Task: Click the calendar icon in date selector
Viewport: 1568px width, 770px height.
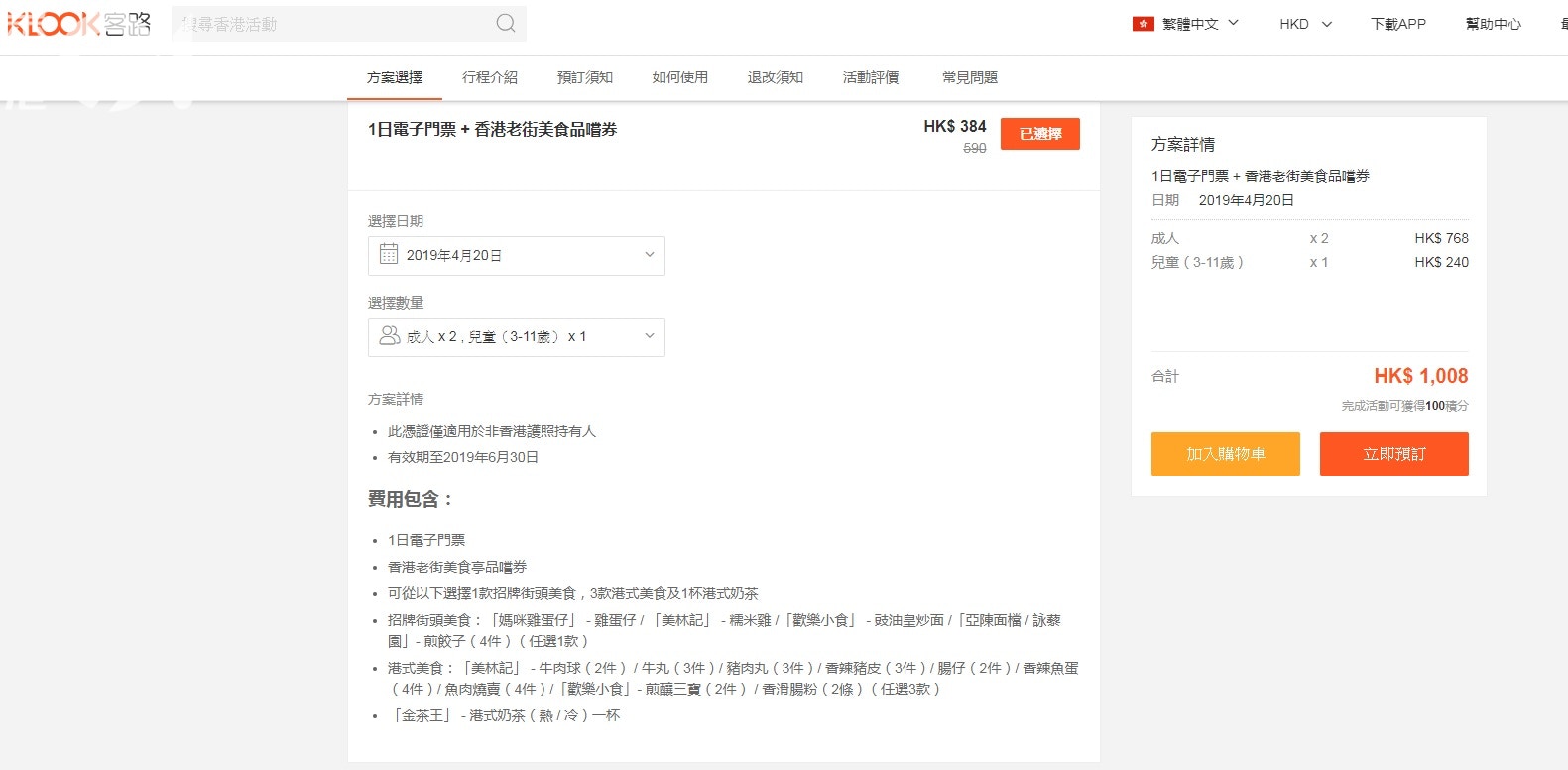Action: (389, 255)
